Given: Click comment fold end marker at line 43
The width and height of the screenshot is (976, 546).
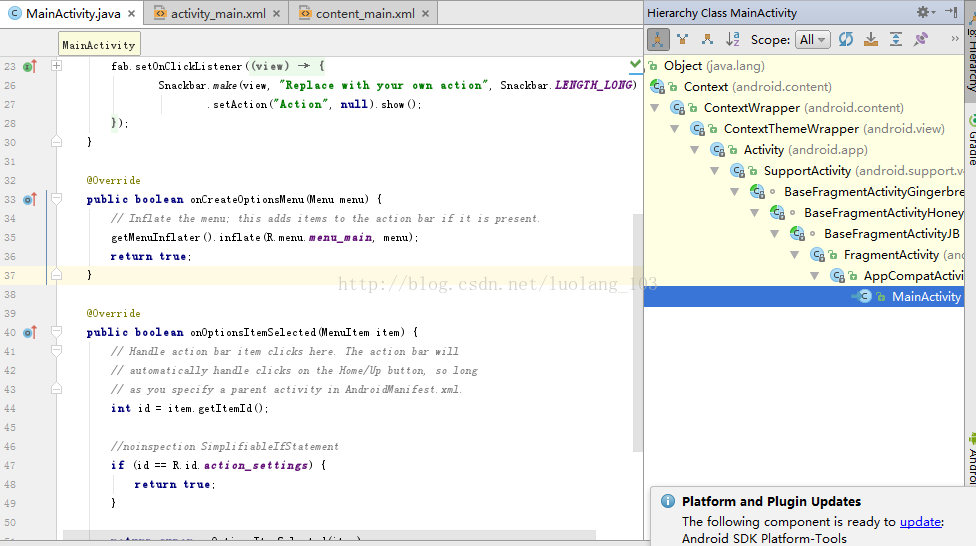Looking at the screenshot, I should point(56,389).
